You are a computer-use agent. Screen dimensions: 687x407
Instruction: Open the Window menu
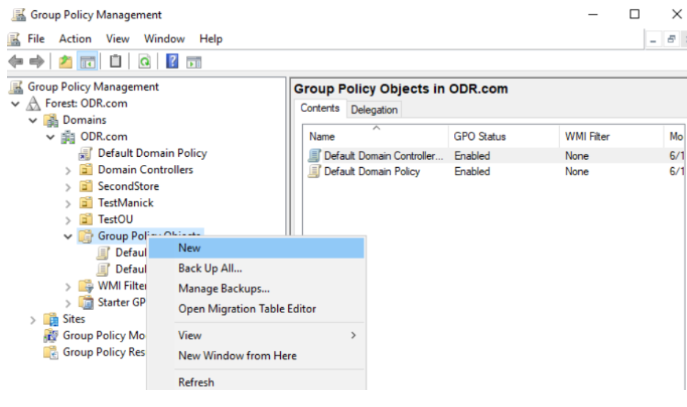click(164, 39)
